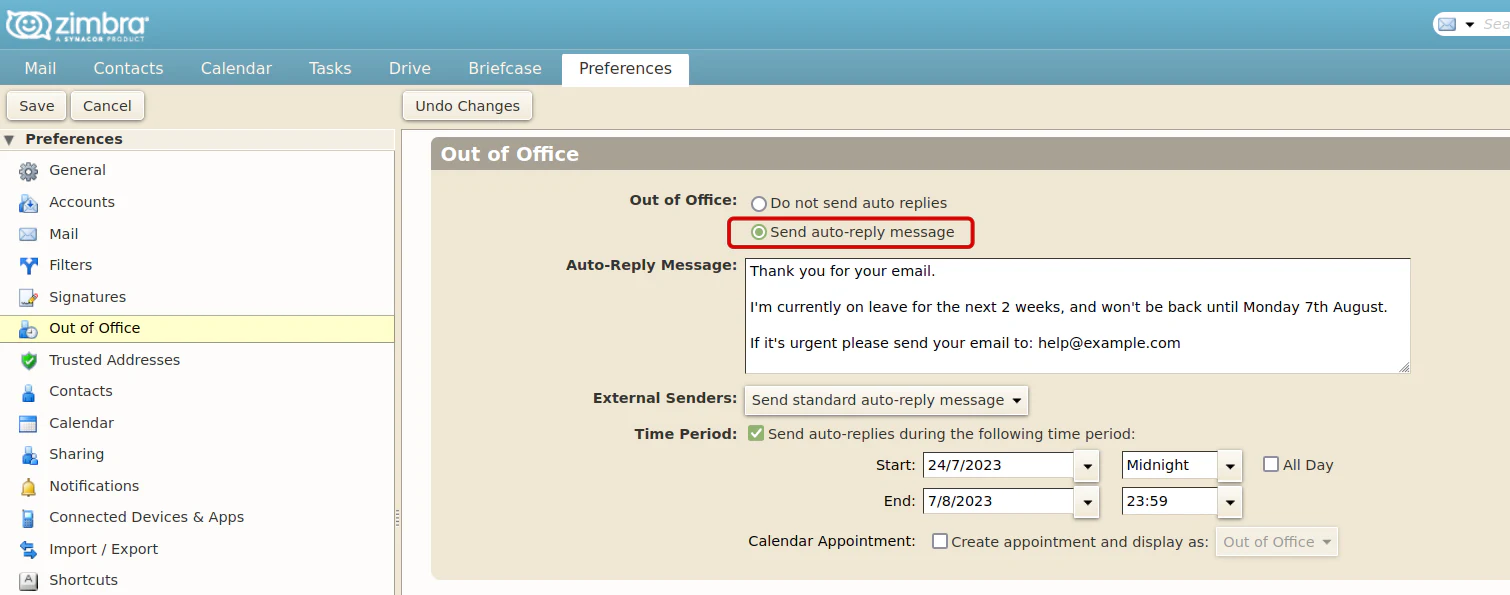This screenshot has width=1510, height=595.
Task: Click inside the Auto-Reply Message text area
Action: tap(1077, 316)
